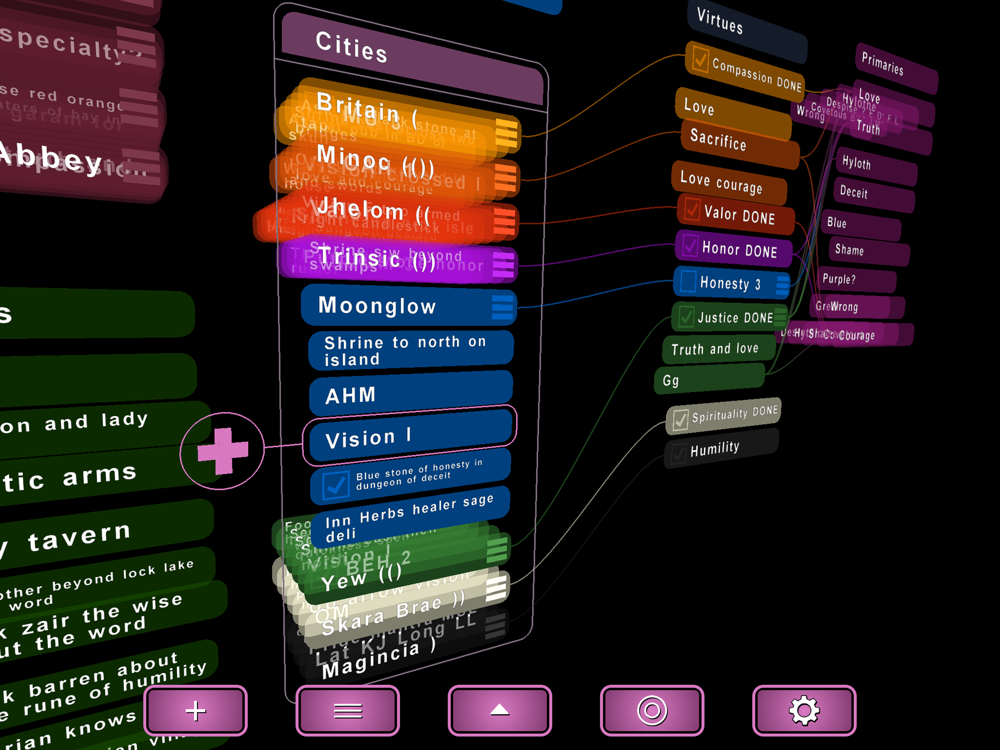
Task: Select the Hyloth node under Primaries
Action: click(876, 168)
